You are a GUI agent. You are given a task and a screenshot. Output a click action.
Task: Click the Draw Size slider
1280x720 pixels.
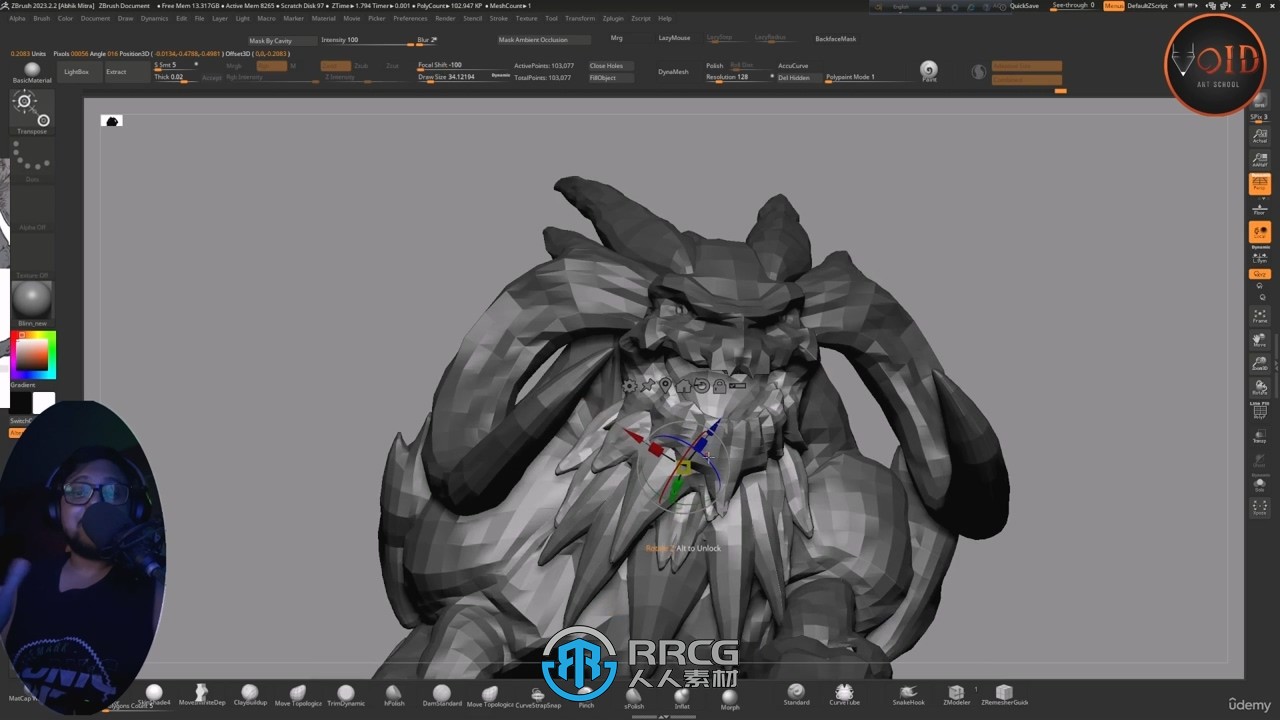pos(464,77)
